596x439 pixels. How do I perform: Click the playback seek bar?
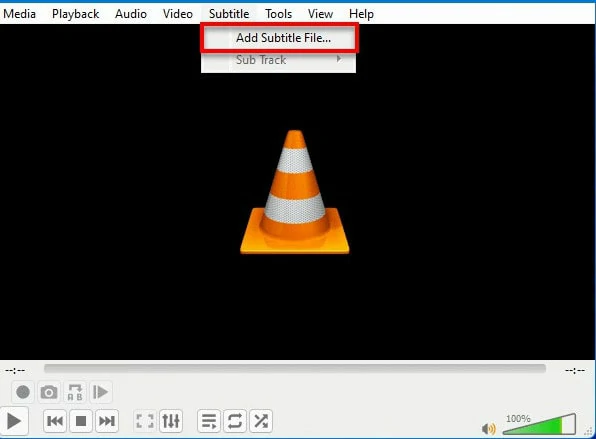[x=295, y=369]
